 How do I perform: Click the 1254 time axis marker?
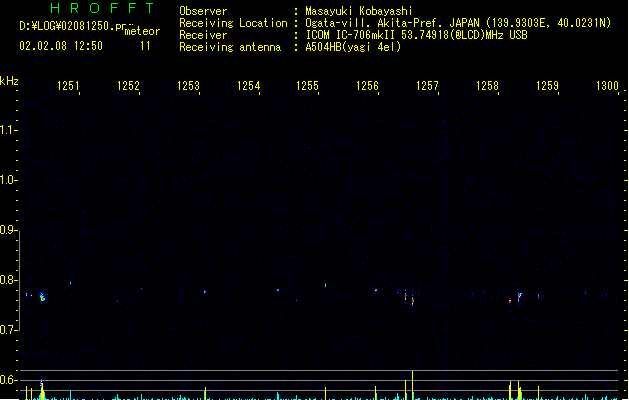248,86
